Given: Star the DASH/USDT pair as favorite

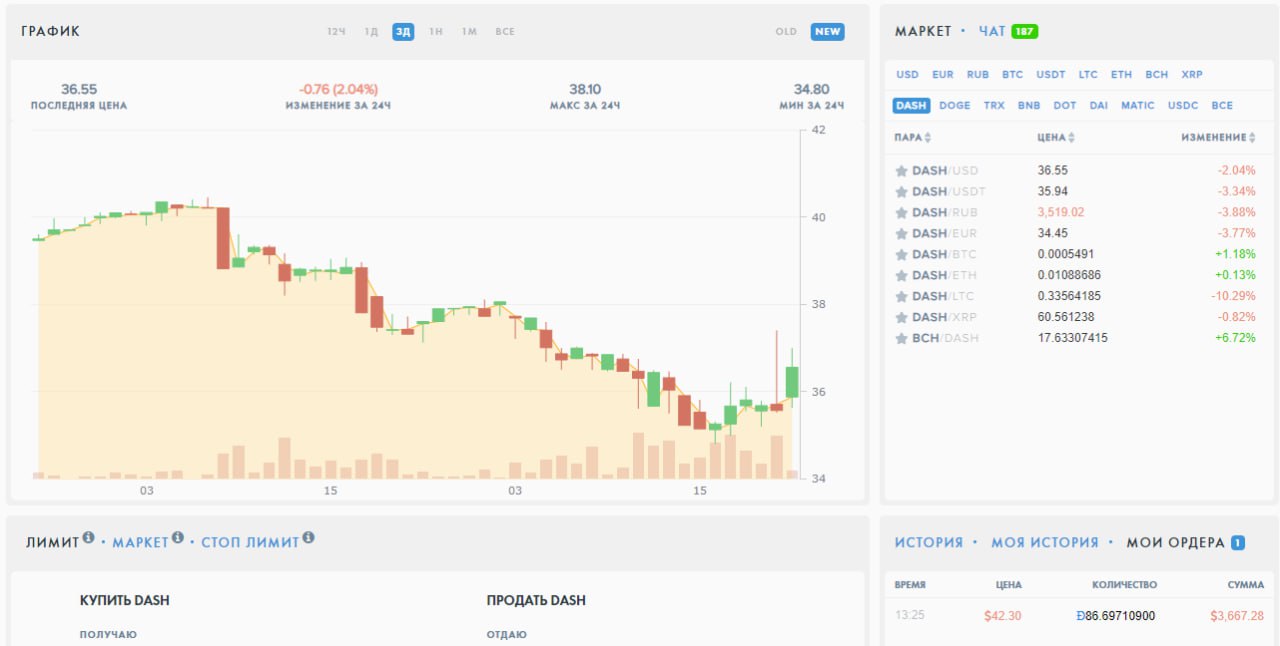Looking at the screenshot, I should point(901,192).
